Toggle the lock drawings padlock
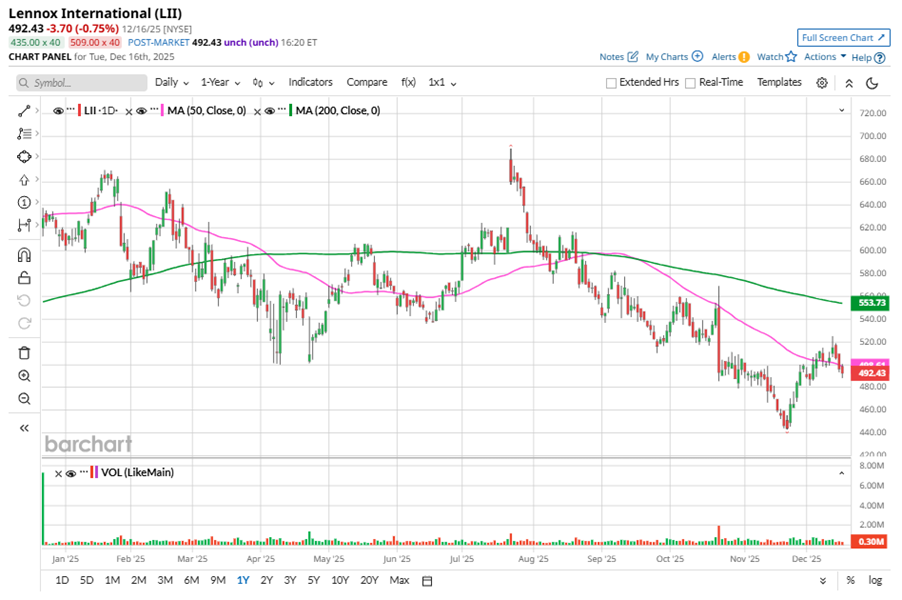 [x=24, y=278]
